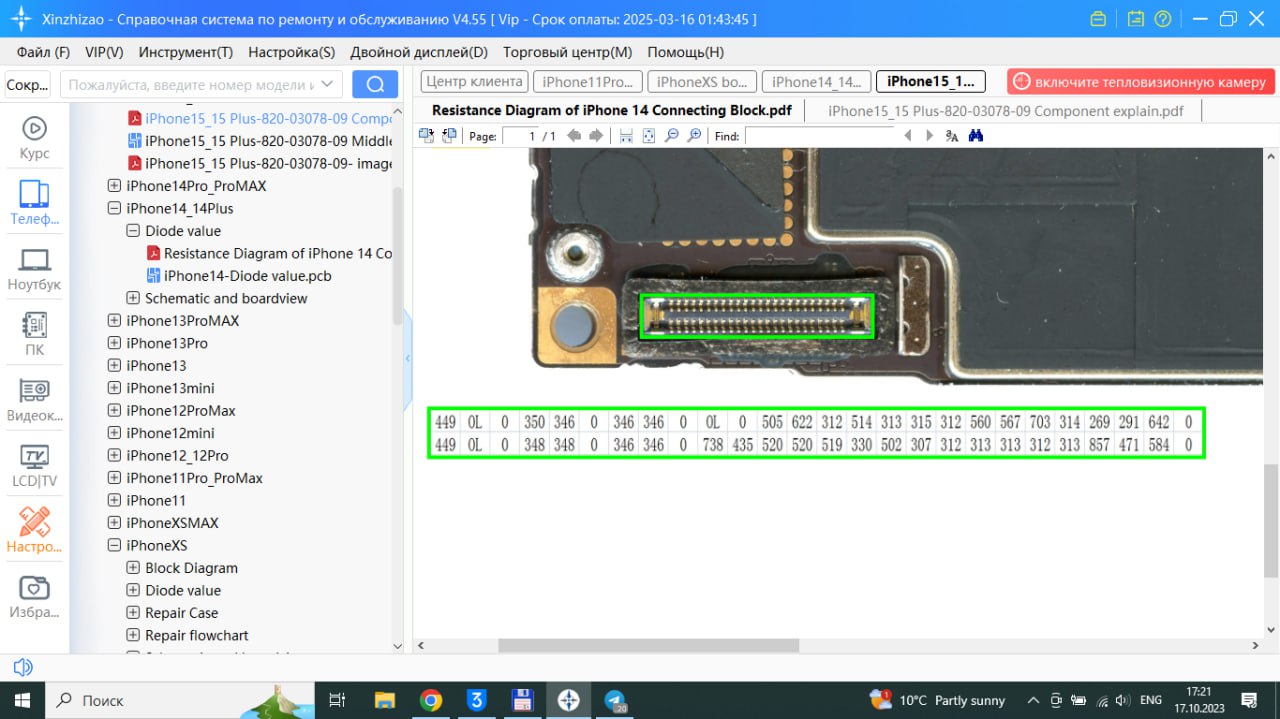
Task: Switch to the iPhone11Pro tab
Action: pyautogui.click(x=587, y=82)
